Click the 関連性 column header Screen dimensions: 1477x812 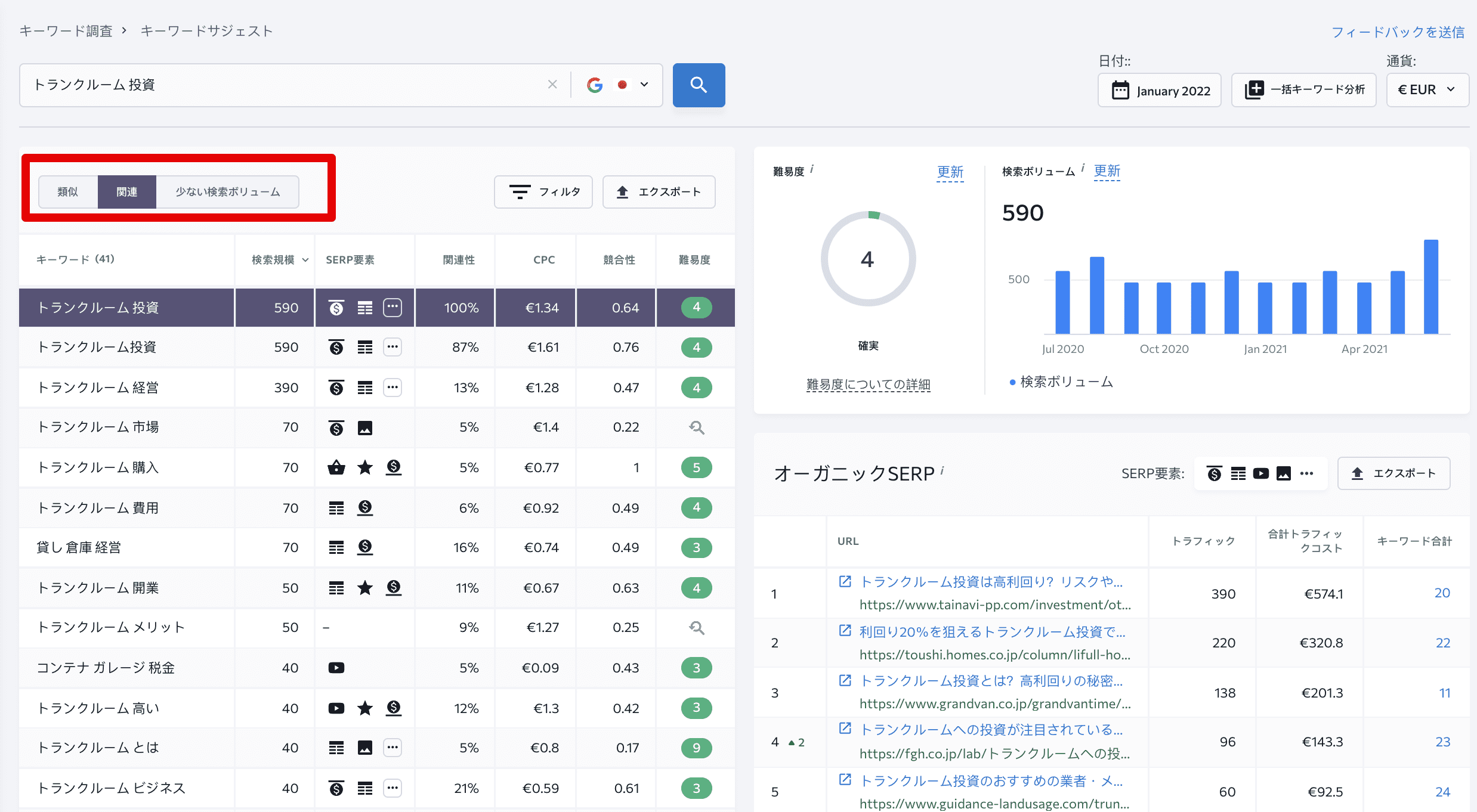pyautogui.click(x=459, y=260)
